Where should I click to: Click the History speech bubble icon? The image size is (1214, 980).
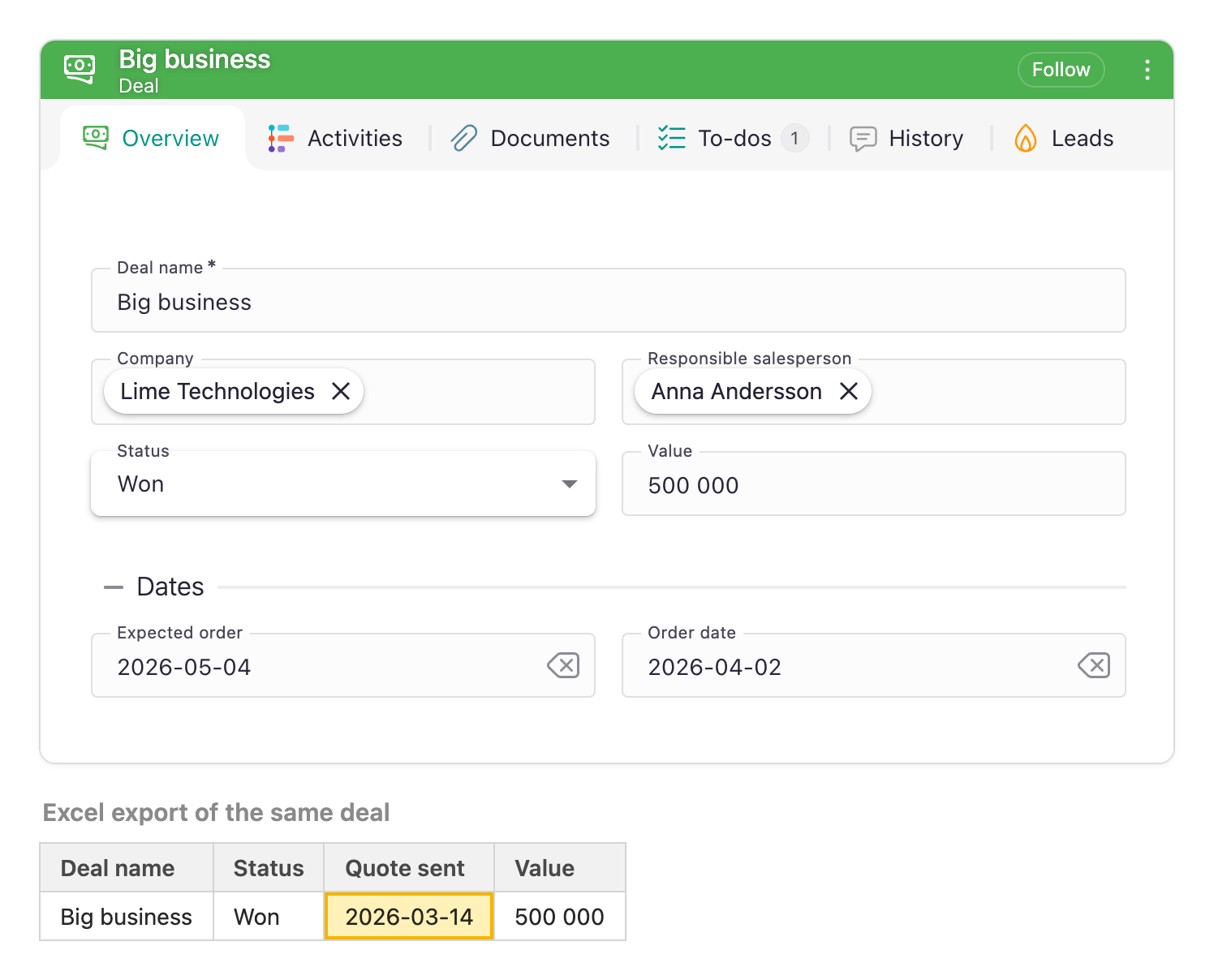click(x=863, y=139)
